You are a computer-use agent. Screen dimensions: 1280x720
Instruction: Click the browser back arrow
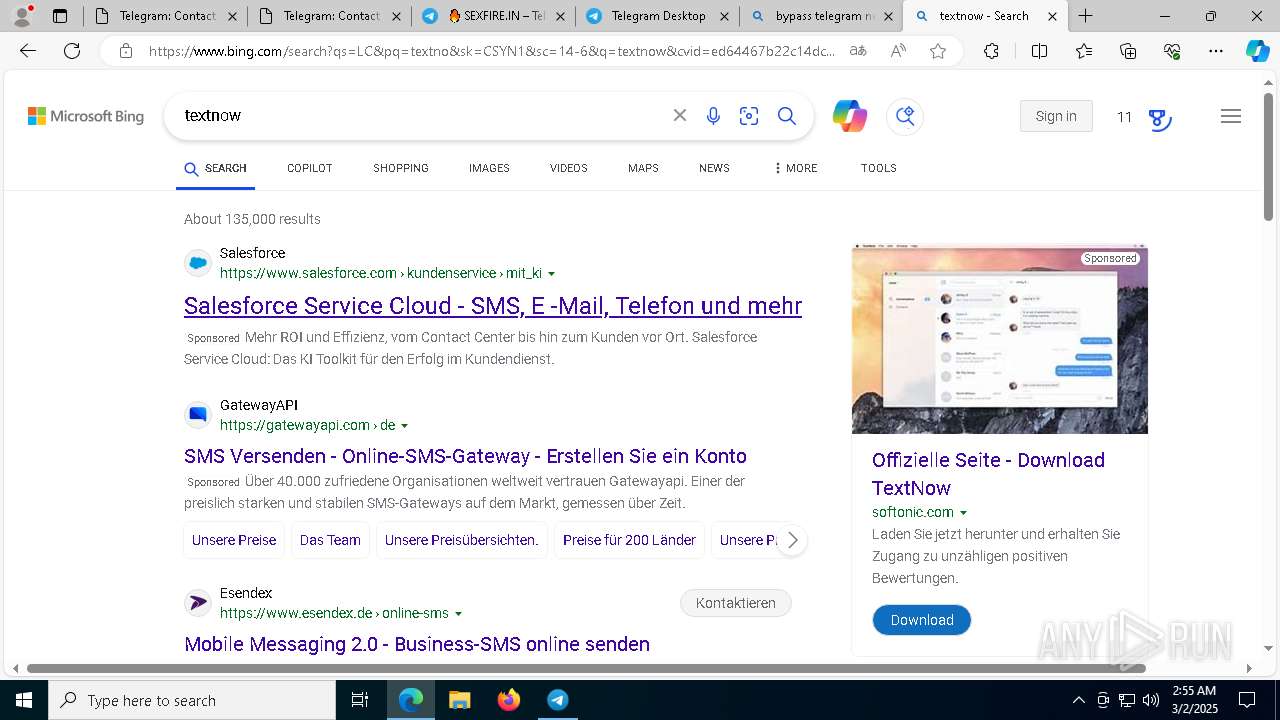point(28,51)
